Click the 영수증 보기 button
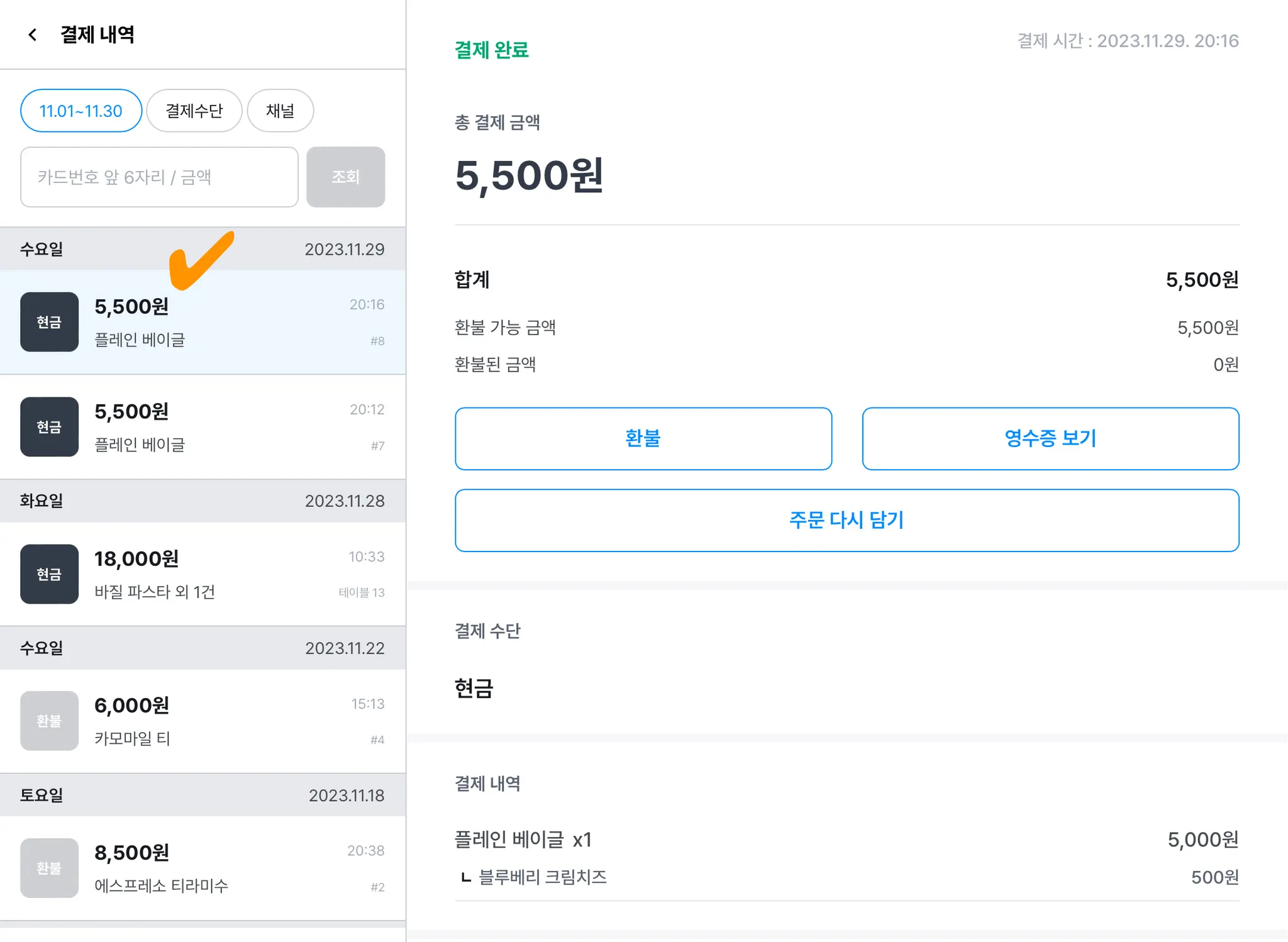The width and height of the screenshot is (1288, 942). tap(1050, 438)
